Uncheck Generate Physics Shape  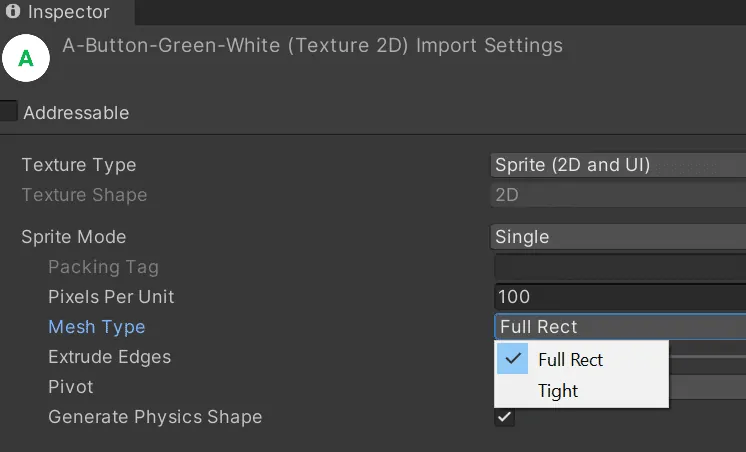pyautogui.click(x=505, y=417)
